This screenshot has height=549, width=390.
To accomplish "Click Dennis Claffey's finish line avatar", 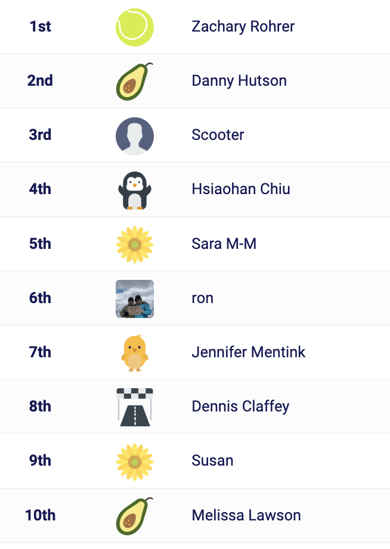I will click(x=135, y=407).
